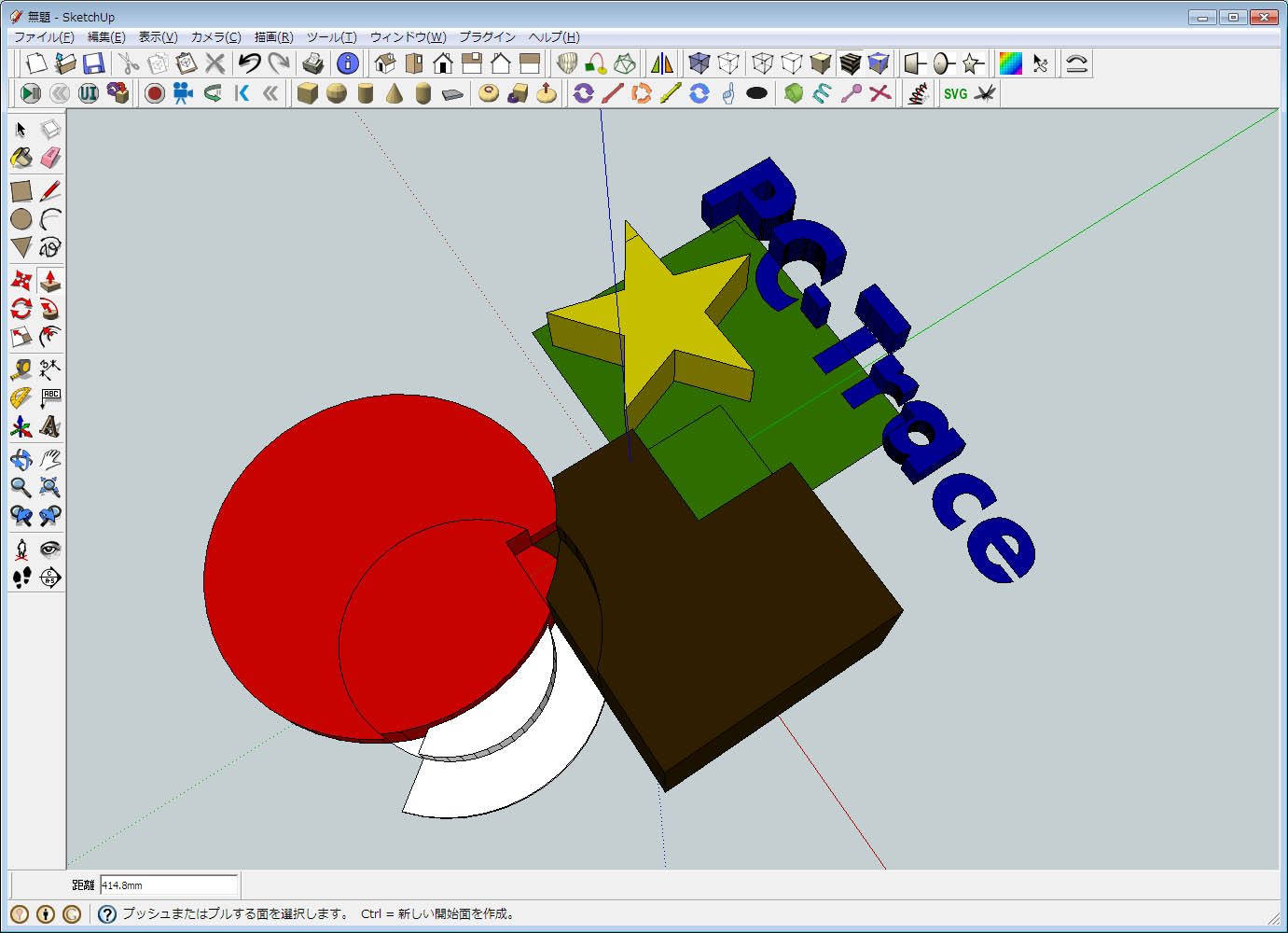Select the Arc tool
The width and height of the screenshot is (1288, 933).
50,219
